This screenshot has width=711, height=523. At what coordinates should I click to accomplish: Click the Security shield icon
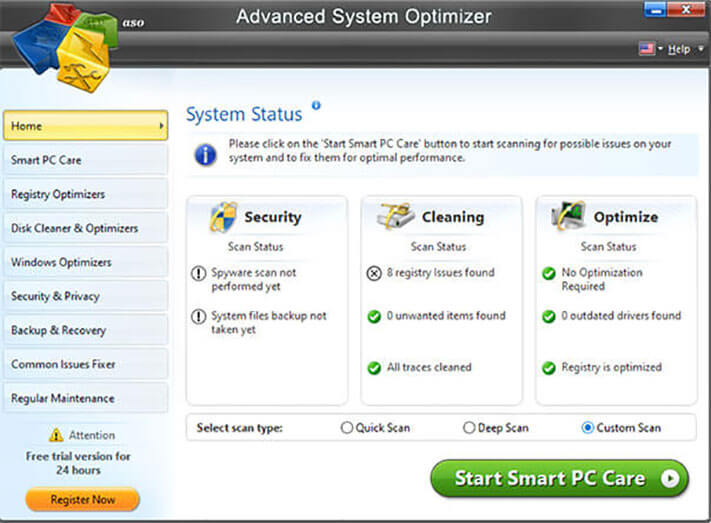[224, 217]
